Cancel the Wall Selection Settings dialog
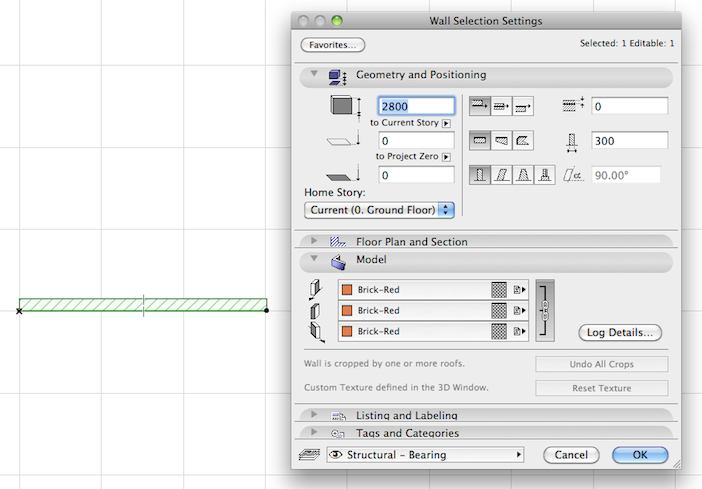Viewport: 702px width, 489px height. pos(571,455)
